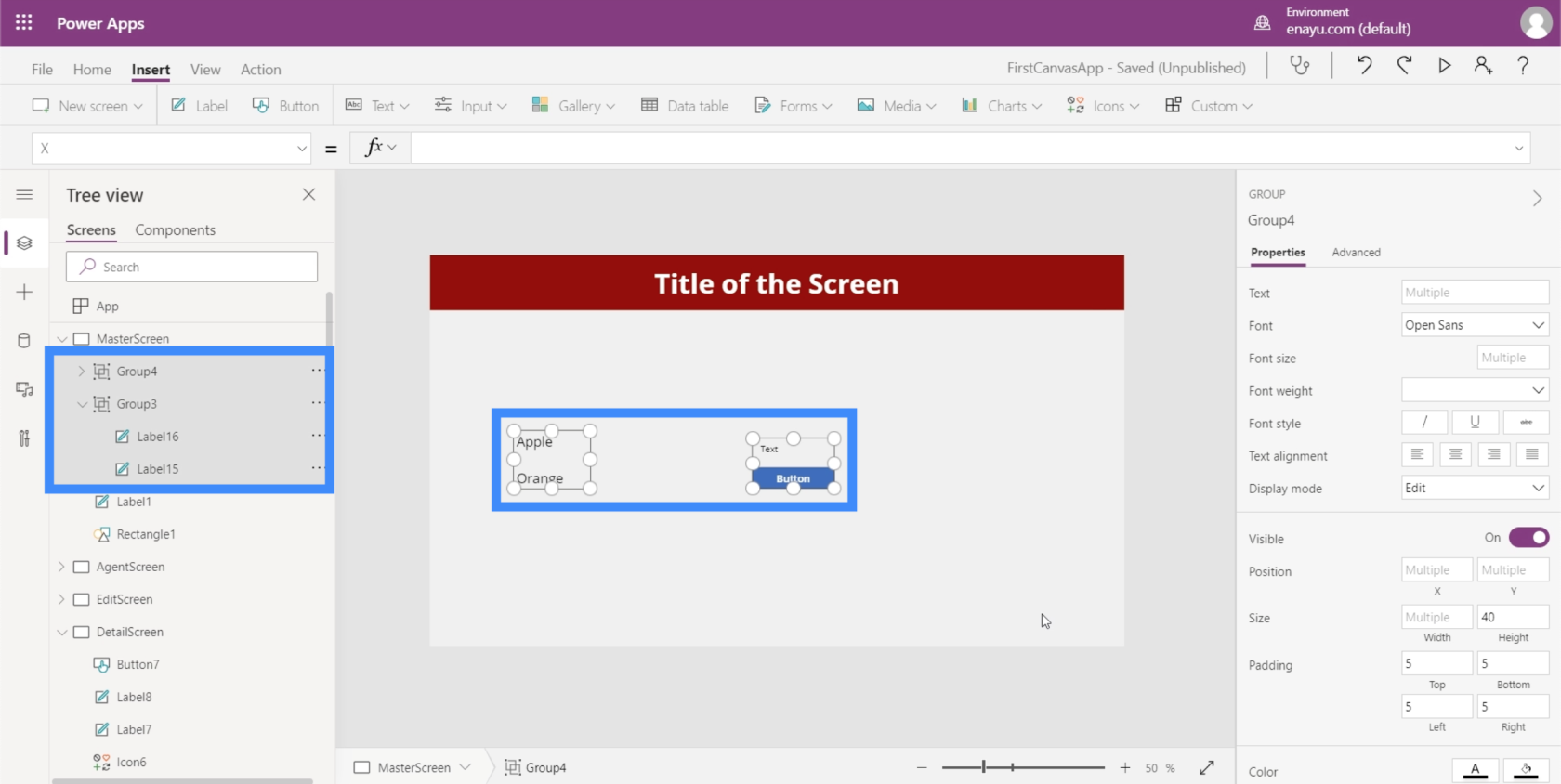This screenshot has height=784, width=1561.
Task: Open the Tree view layers icon
Action: pos(24,243)
